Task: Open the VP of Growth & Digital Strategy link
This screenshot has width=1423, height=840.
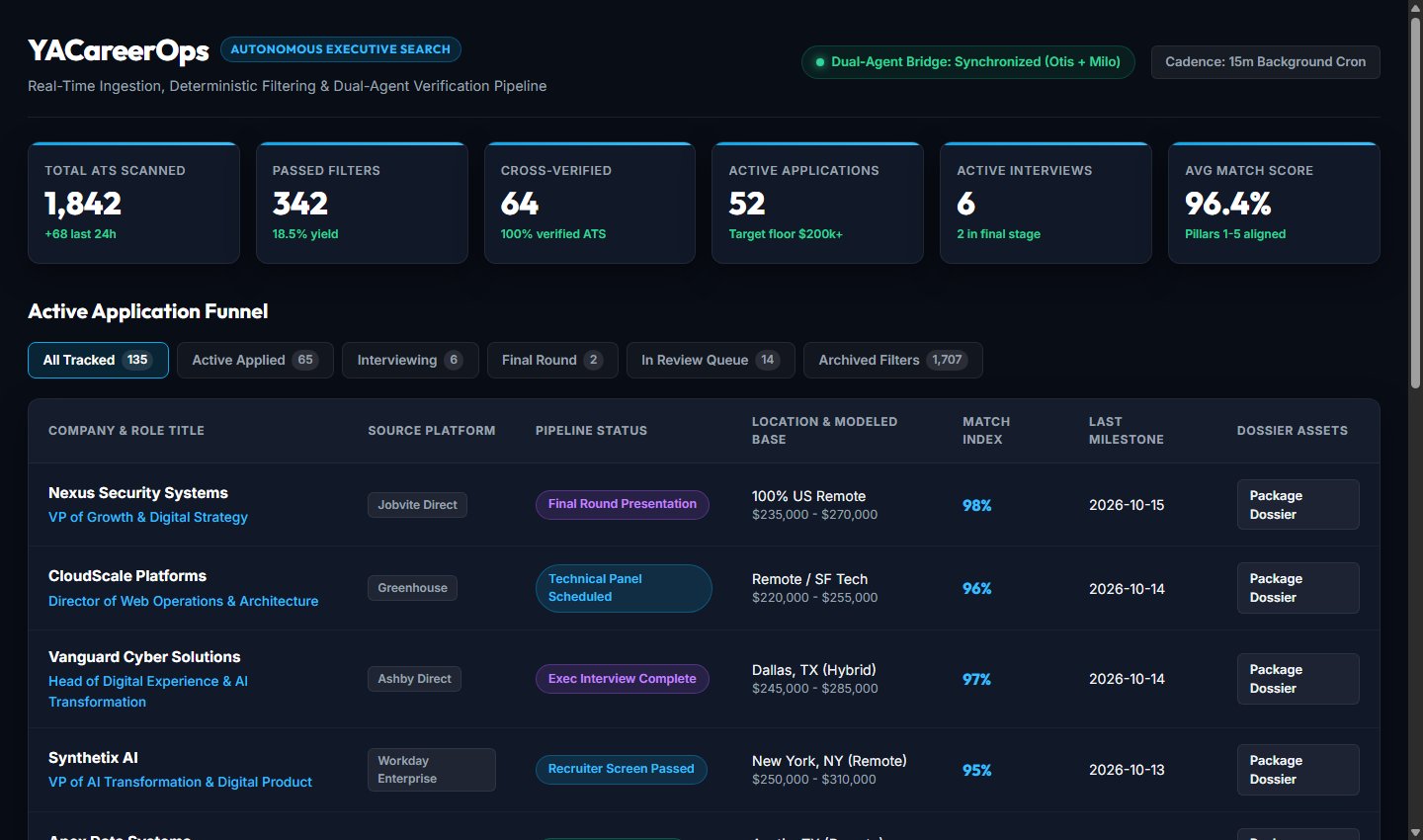Action: click(x=148, y=517)
